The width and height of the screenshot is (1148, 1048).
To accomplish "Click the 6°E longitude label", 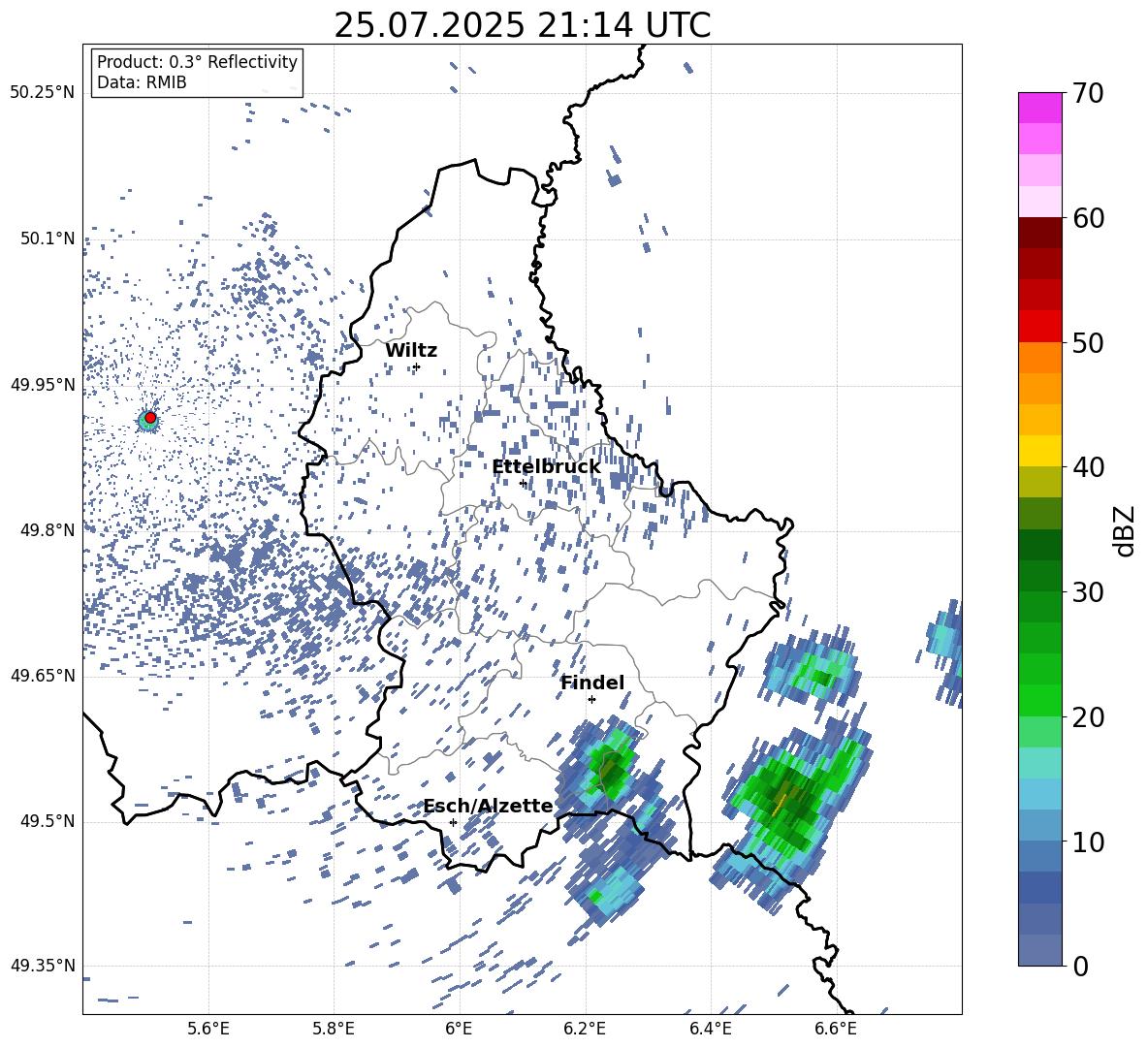I will (x=459, y=1029).
